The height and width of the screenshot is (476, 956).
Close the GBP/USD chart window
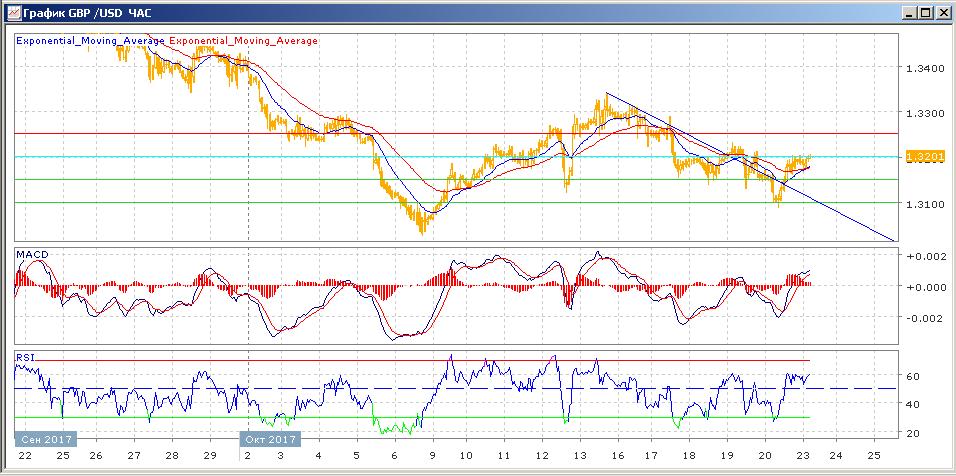942,13
